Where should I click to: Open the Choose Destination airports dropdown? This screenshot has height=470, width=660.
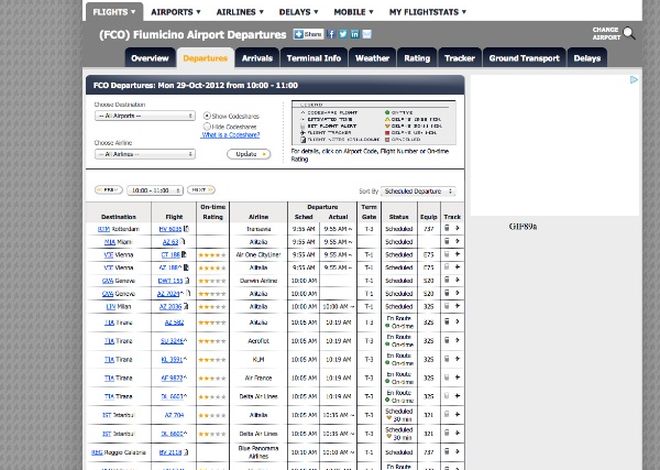[x=145, y=116]
